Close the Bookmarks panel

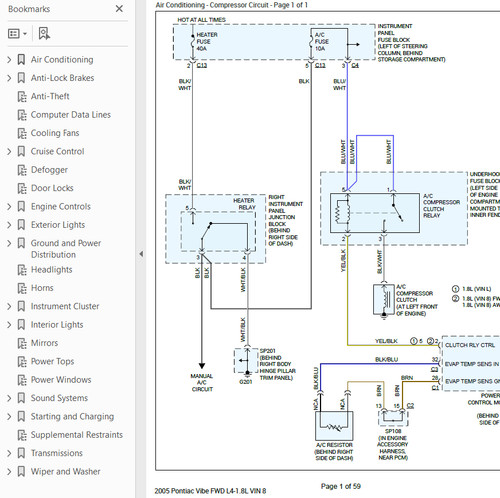(x=119, y=9)
